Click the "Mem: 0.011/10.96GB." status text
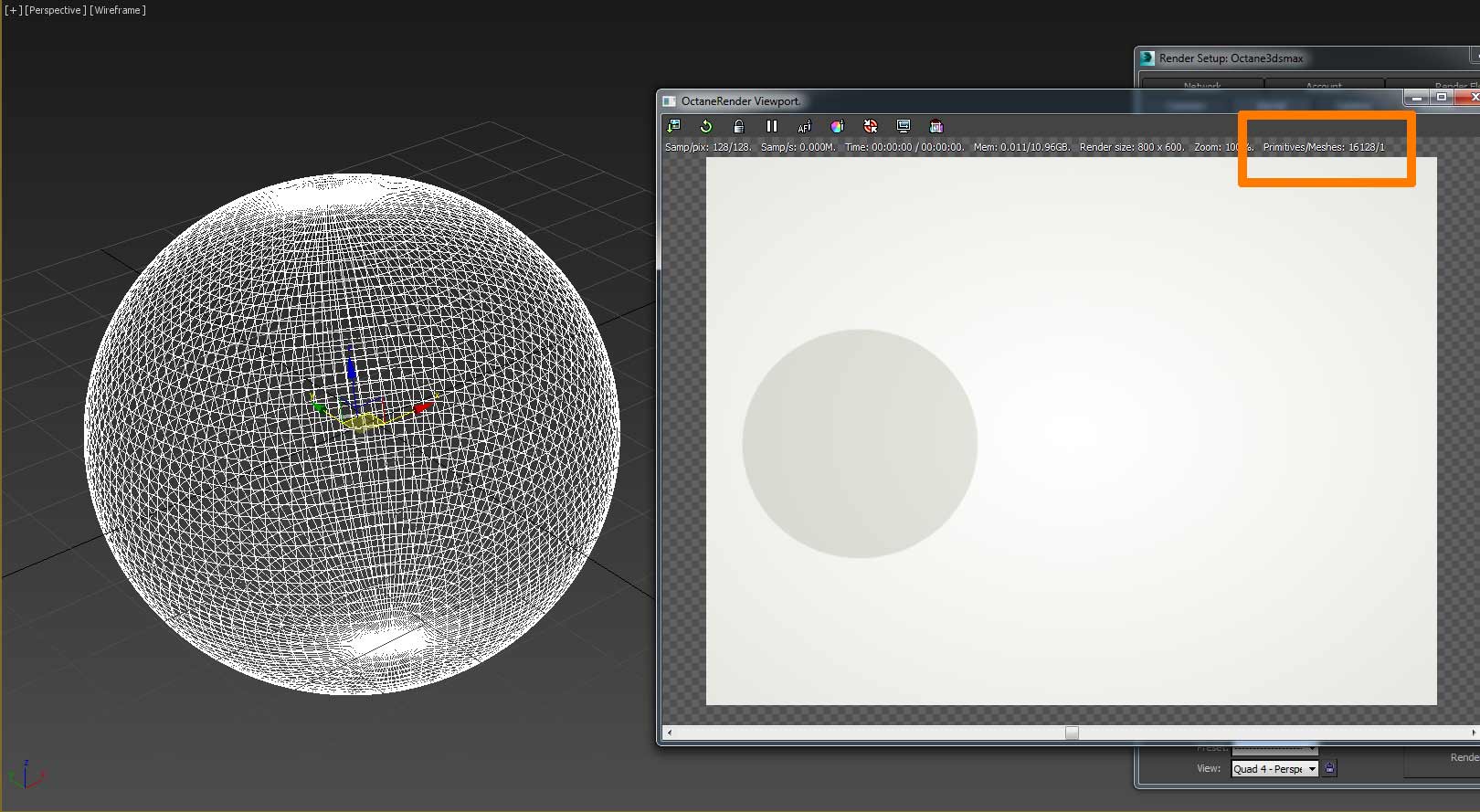The image size is (1480, 812). (1021, 147)
